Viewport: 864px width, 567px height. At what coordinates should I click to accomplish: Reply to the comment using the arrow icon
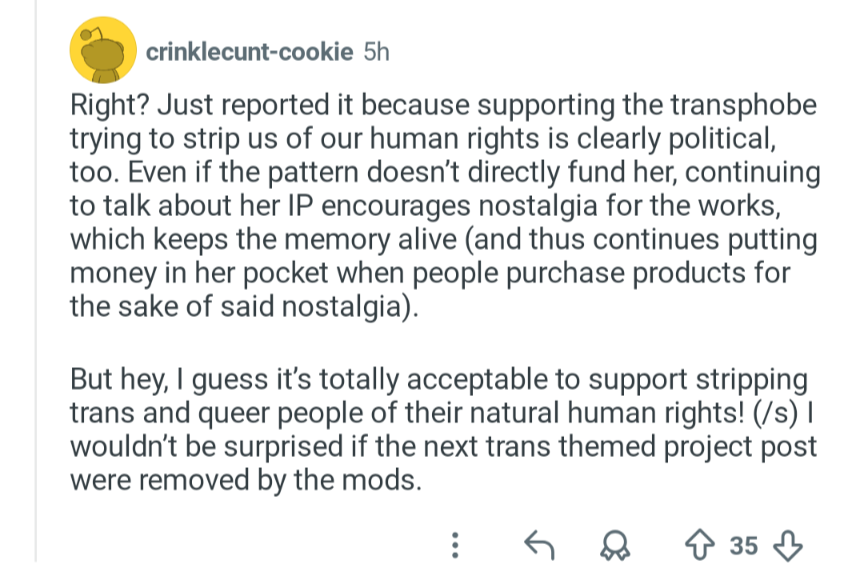tap(539, 545)
